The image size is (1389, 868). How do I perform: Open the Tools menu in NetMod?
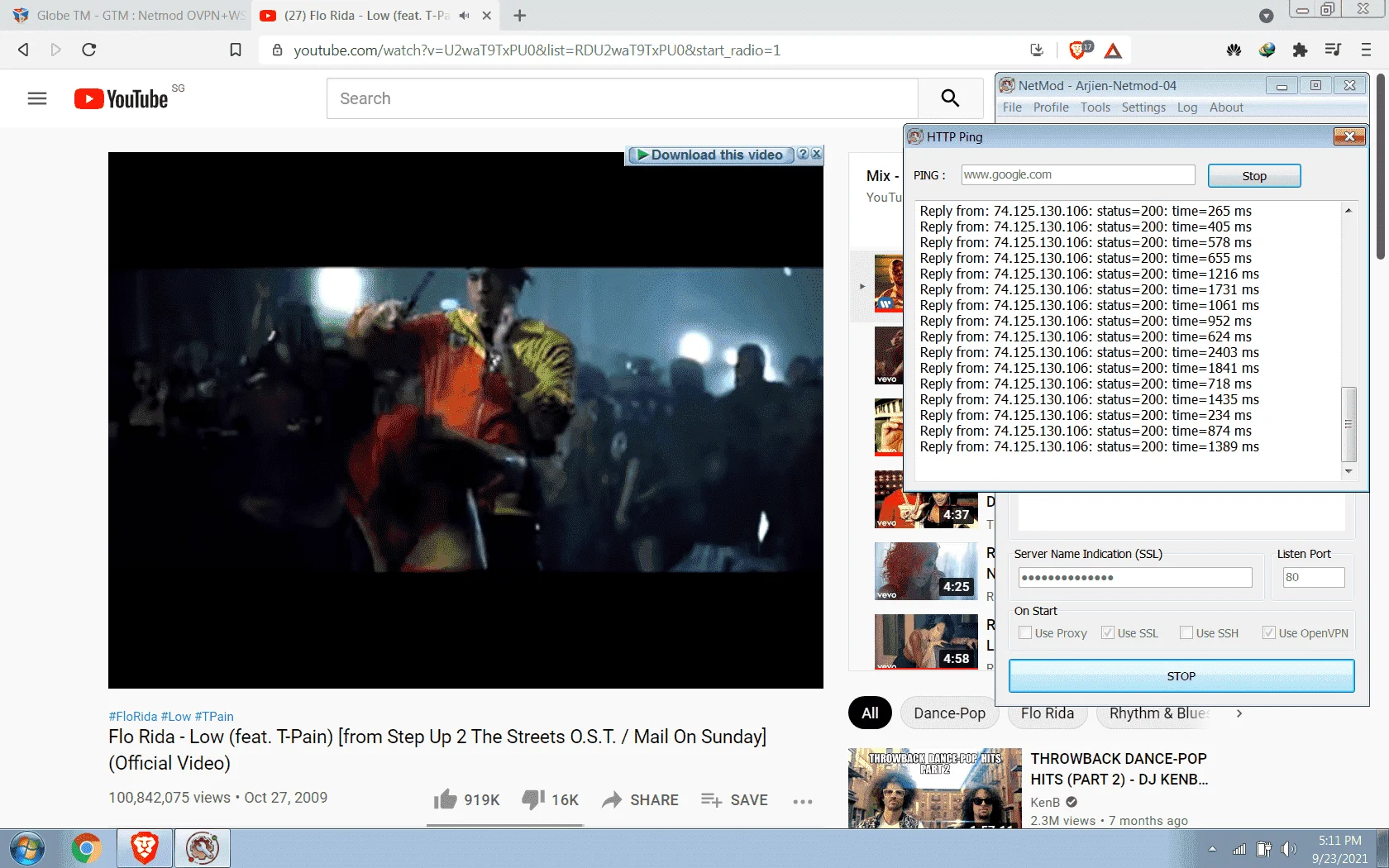[1095, 107]
